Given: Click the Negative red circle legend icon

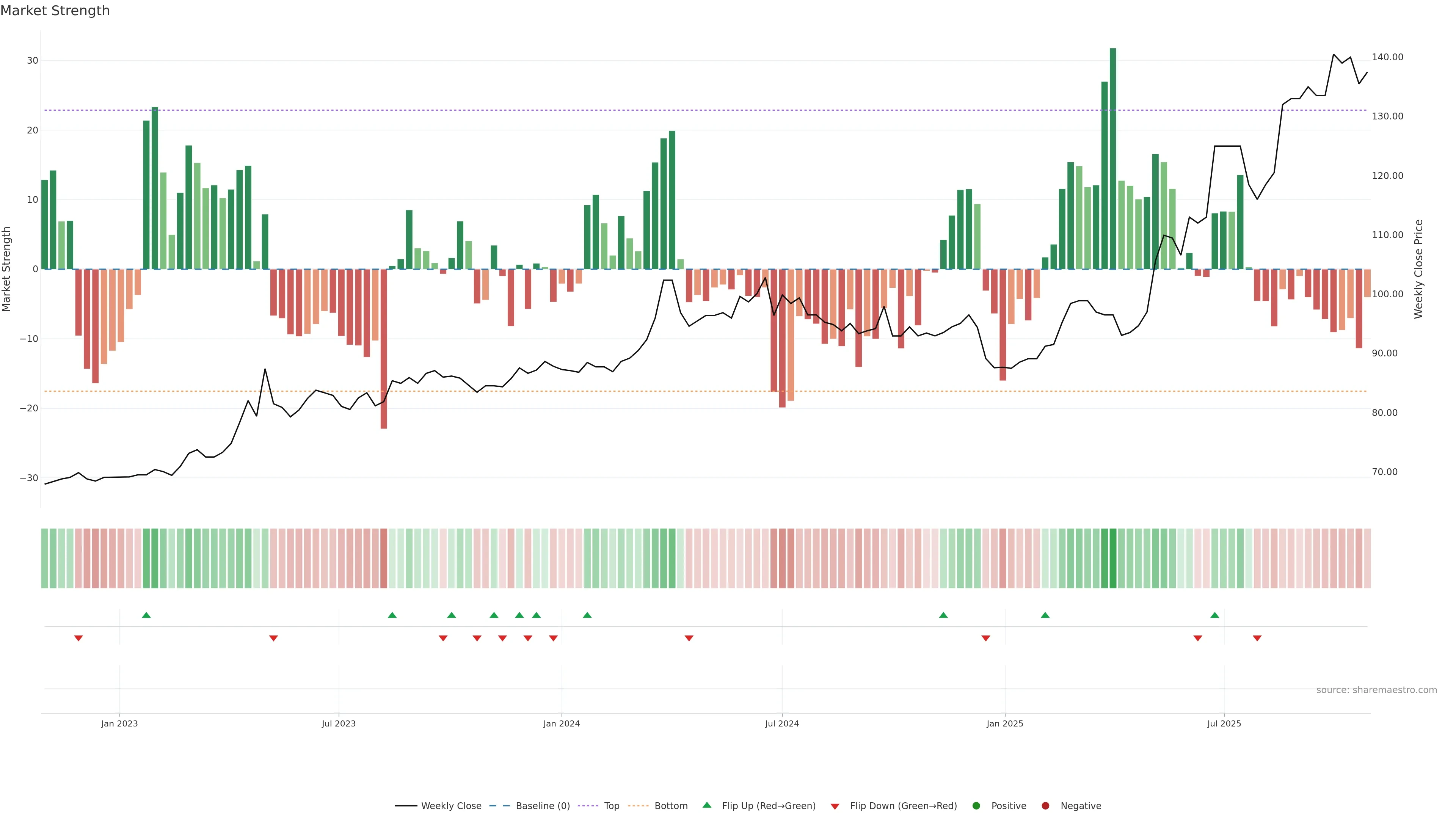Looking at the screenshot, I should (x=1045, y=806).
